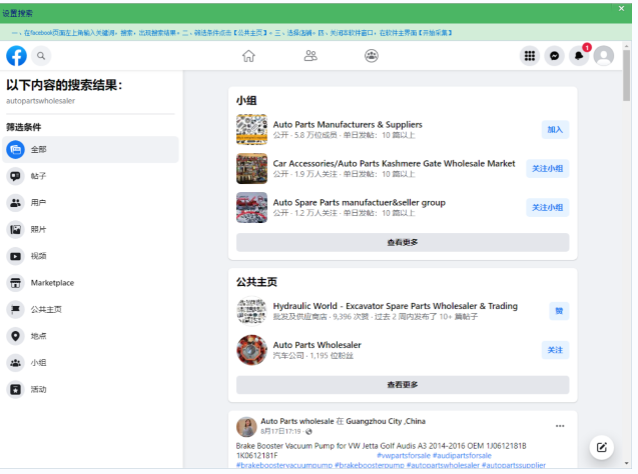Join Auto Parts Manufacturers & Suppliers group
638x474 pixels.
click(555, 130)
